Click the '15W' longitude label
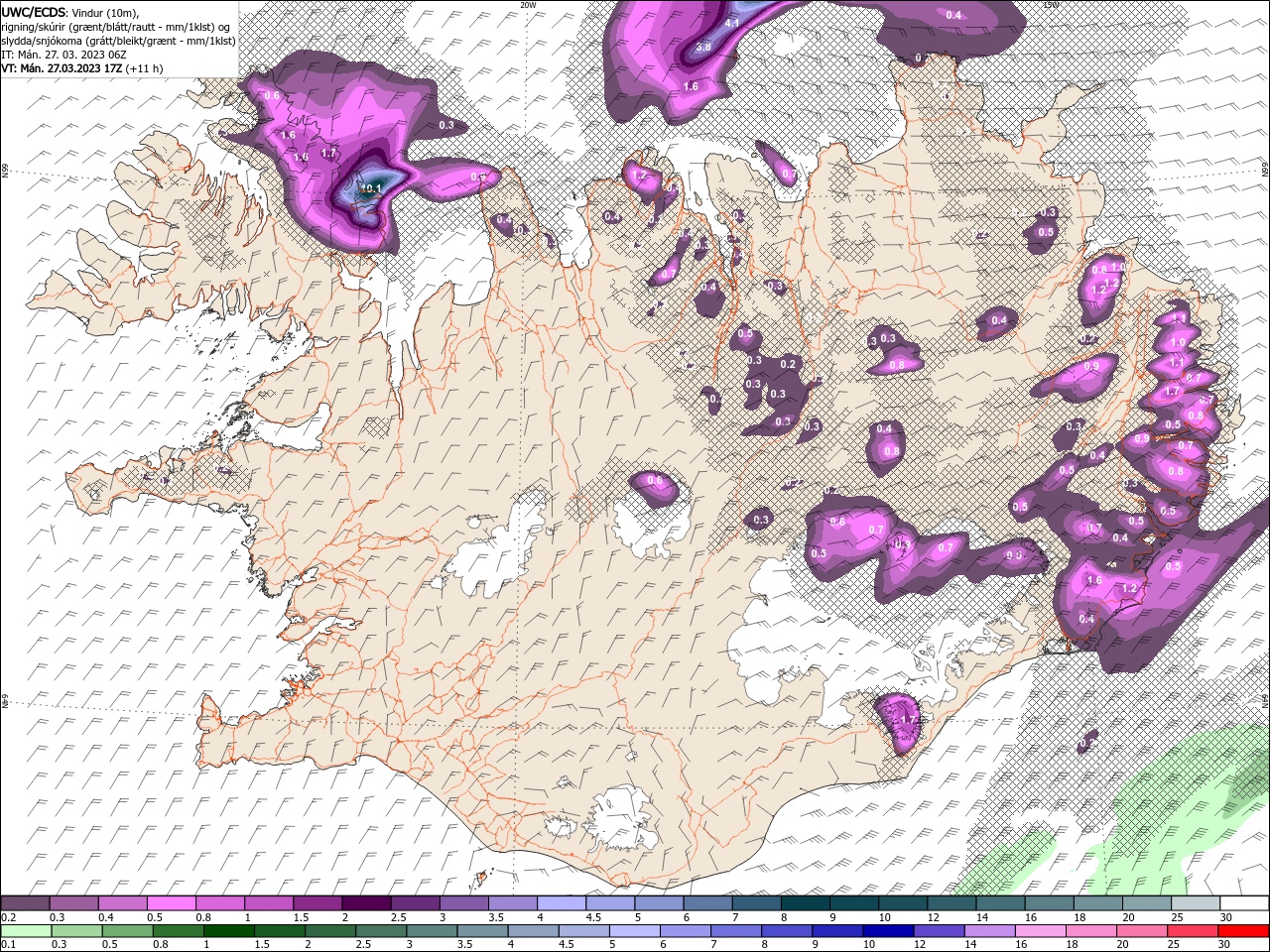 coord(1052,5)
